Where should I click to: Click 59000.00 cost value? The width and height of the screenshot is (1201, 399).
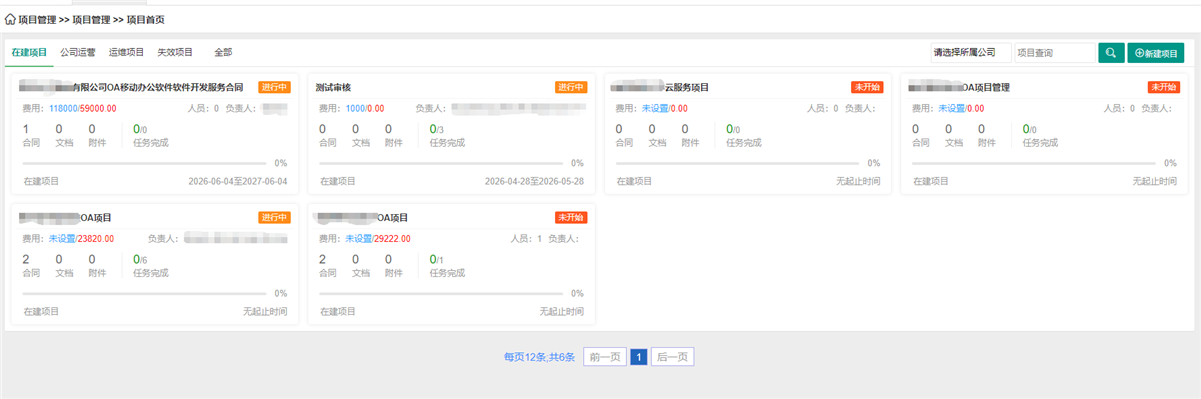click(x=98, y=108)
